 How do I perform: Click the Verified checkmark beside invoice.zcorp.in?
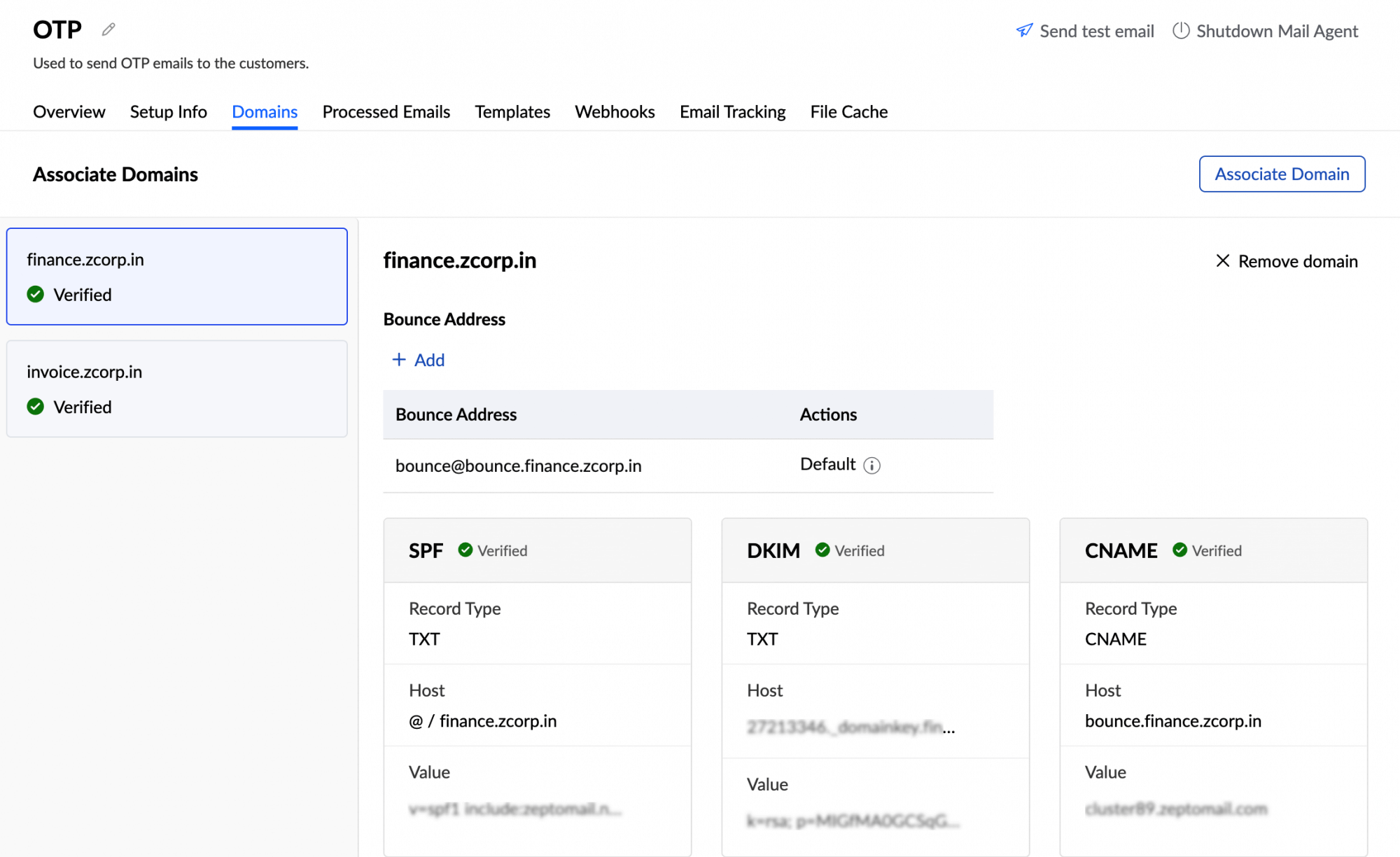point(35,406)
